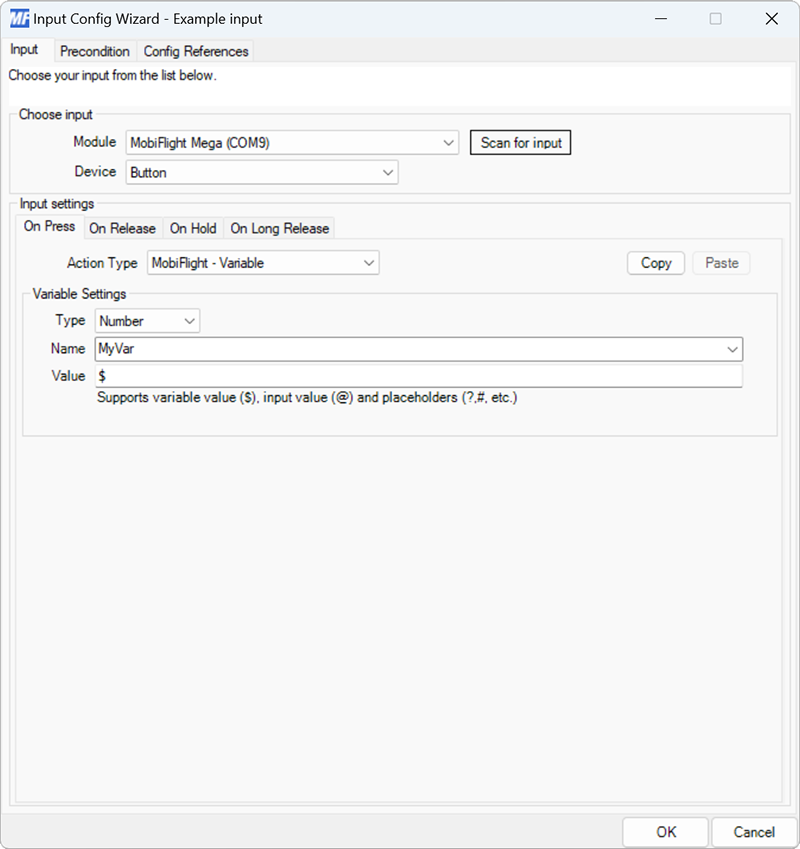The width and height of the screenshot is (800, 849).
Task: Click the Scan for input button
Action: [x=520, y=142]
